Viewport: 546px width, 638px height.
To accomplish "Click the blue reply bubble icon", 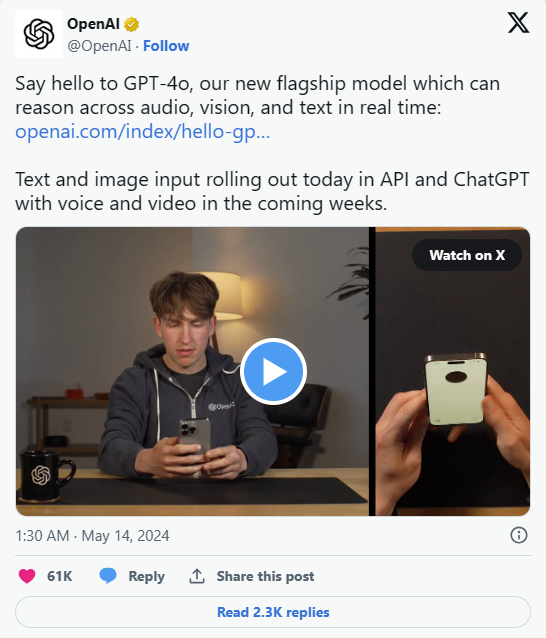I will click(108, 576).
